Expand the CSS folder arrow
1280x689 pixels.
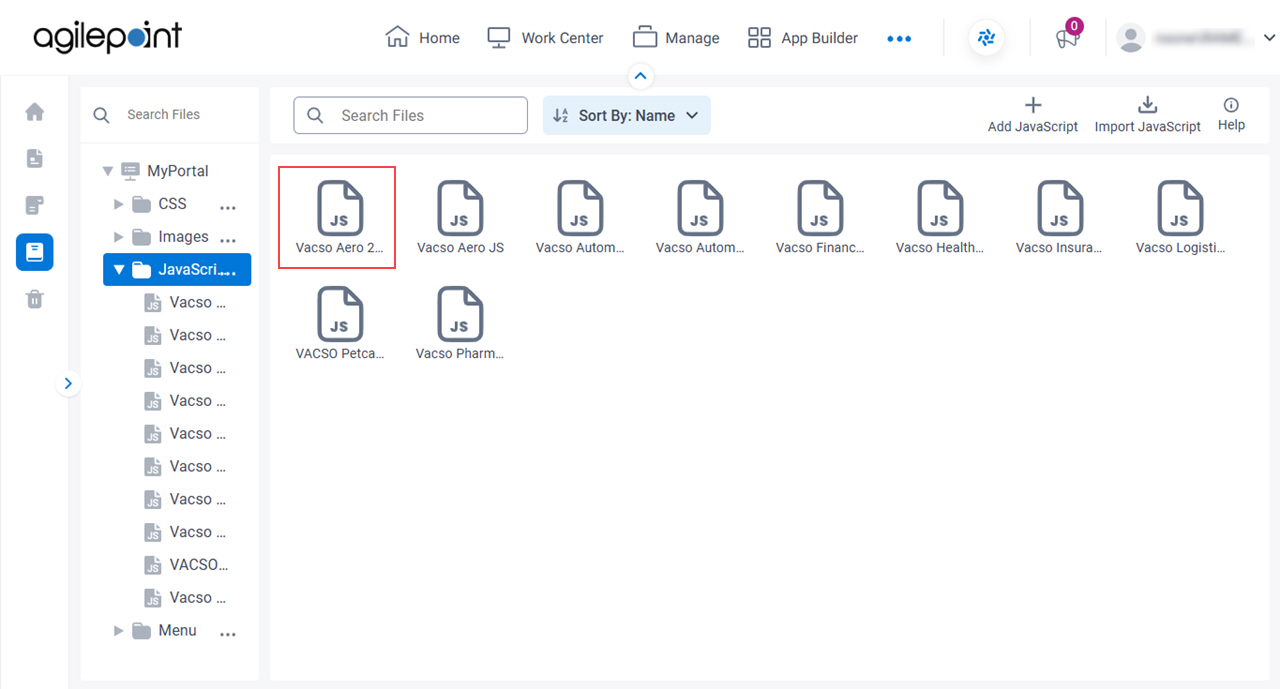(119, 204)
